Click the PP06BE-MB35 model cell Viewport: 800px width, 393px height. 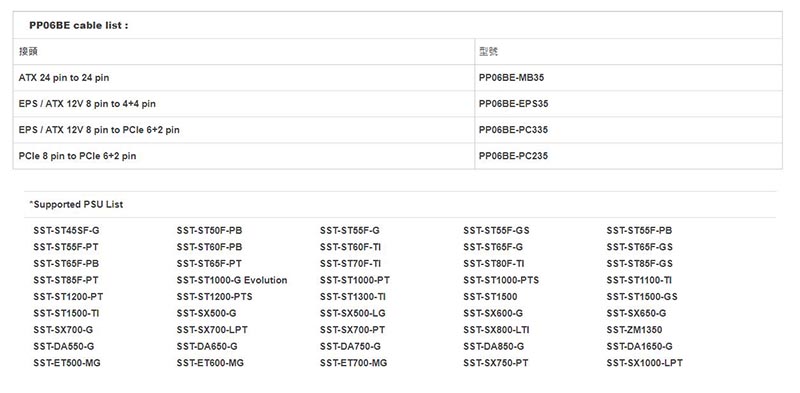511,78
